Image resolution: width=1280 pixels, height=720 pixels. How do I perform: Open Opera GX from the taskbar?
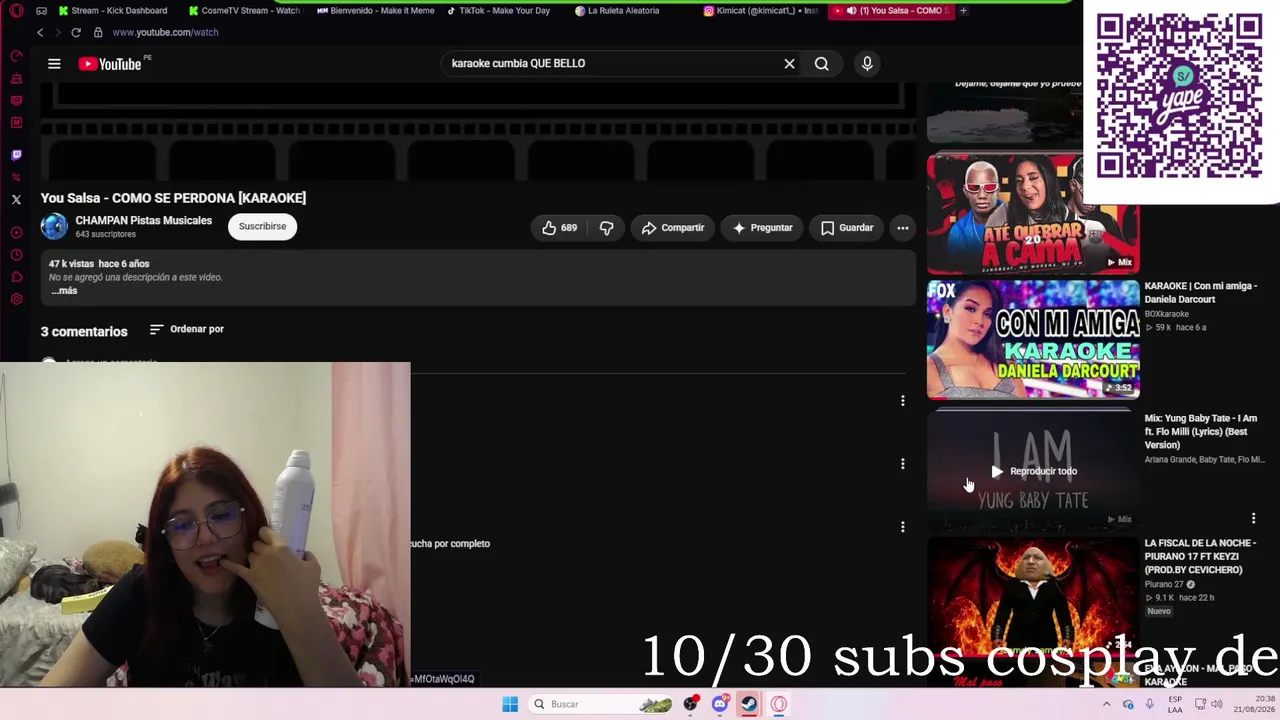pyautogui.click(x=778, y=704)
